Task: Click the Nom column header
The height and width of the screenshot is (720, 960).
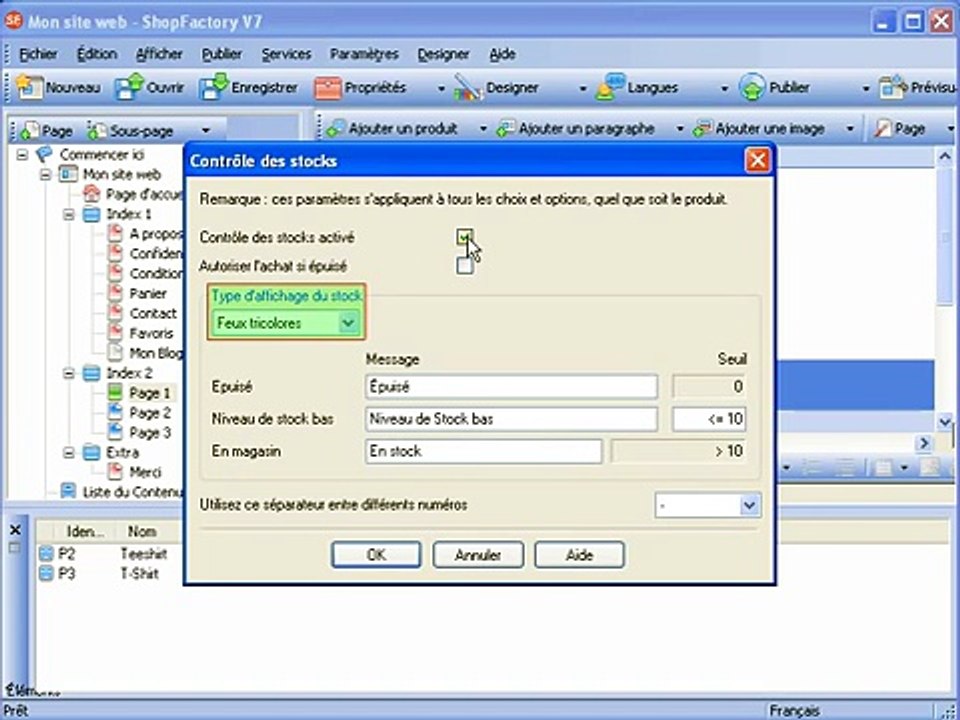Action: pyautogui.click(x=144, y=531)
